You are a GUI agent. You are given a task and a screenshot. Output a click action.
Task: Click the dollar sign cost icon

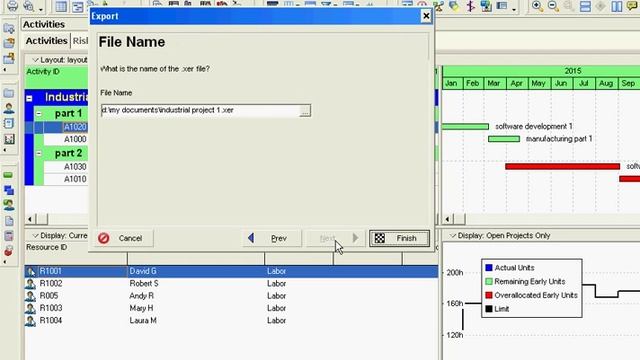point(470,6)
